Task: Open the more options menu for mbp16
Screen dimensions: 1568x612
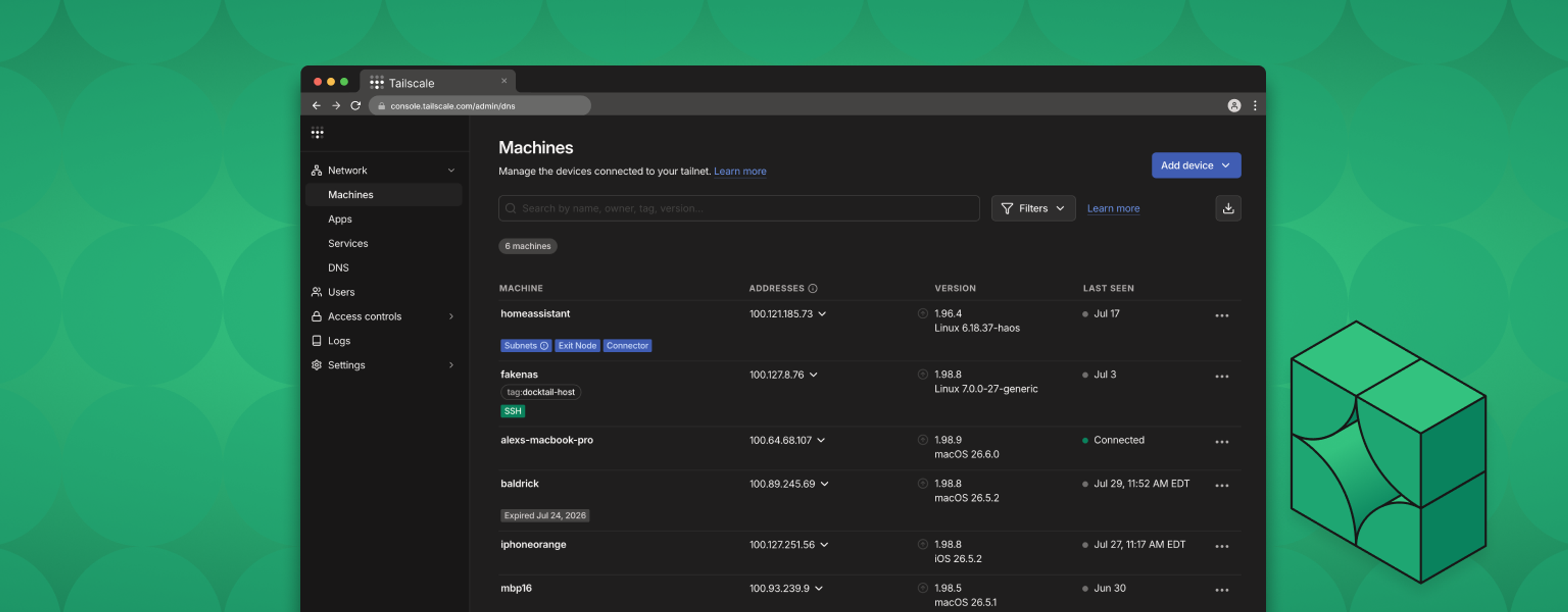Action: click(x=1222, y=590)
